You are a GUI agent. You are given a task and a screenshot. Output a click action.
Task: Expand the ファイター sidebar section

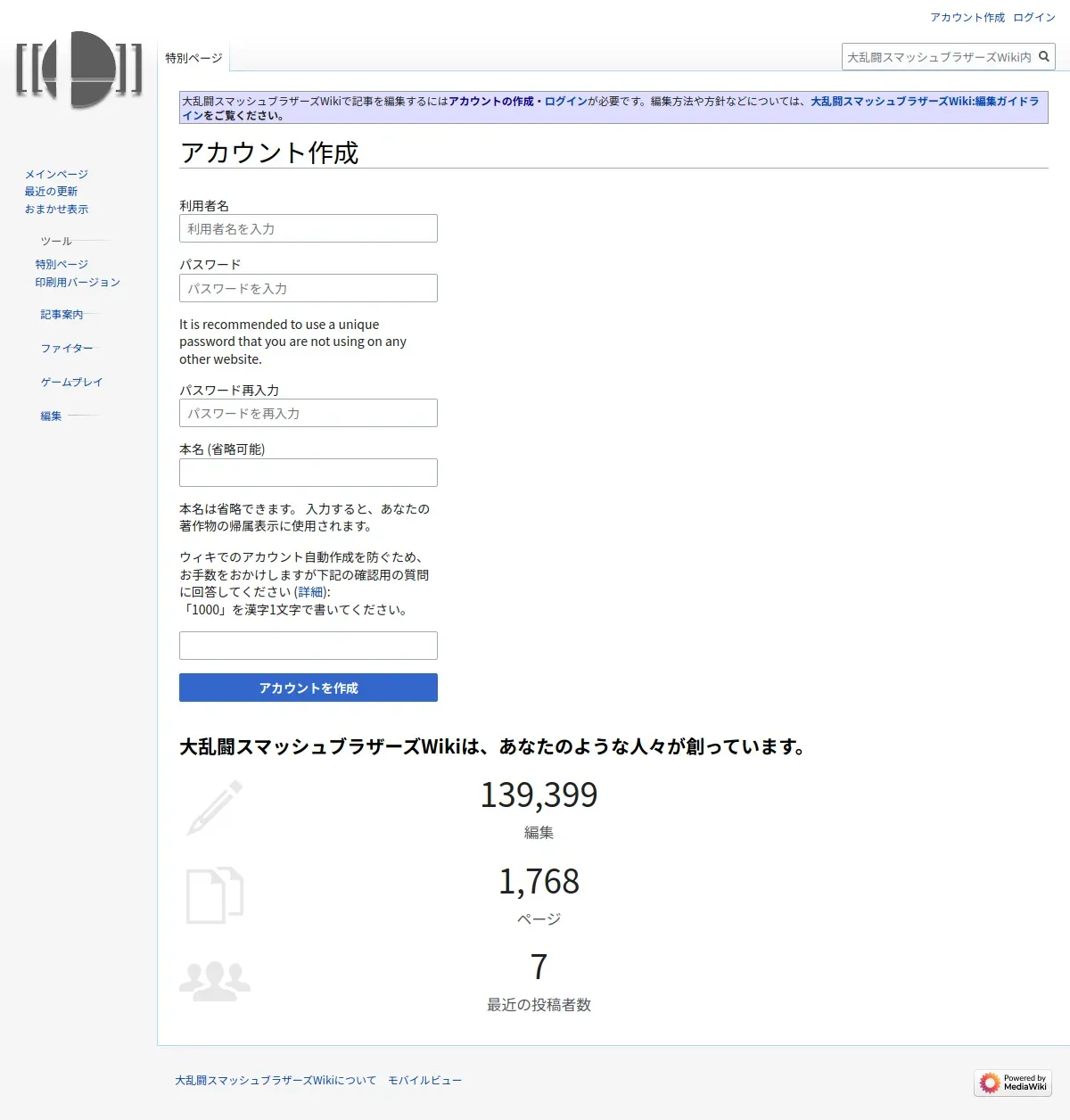click(67, 348)
